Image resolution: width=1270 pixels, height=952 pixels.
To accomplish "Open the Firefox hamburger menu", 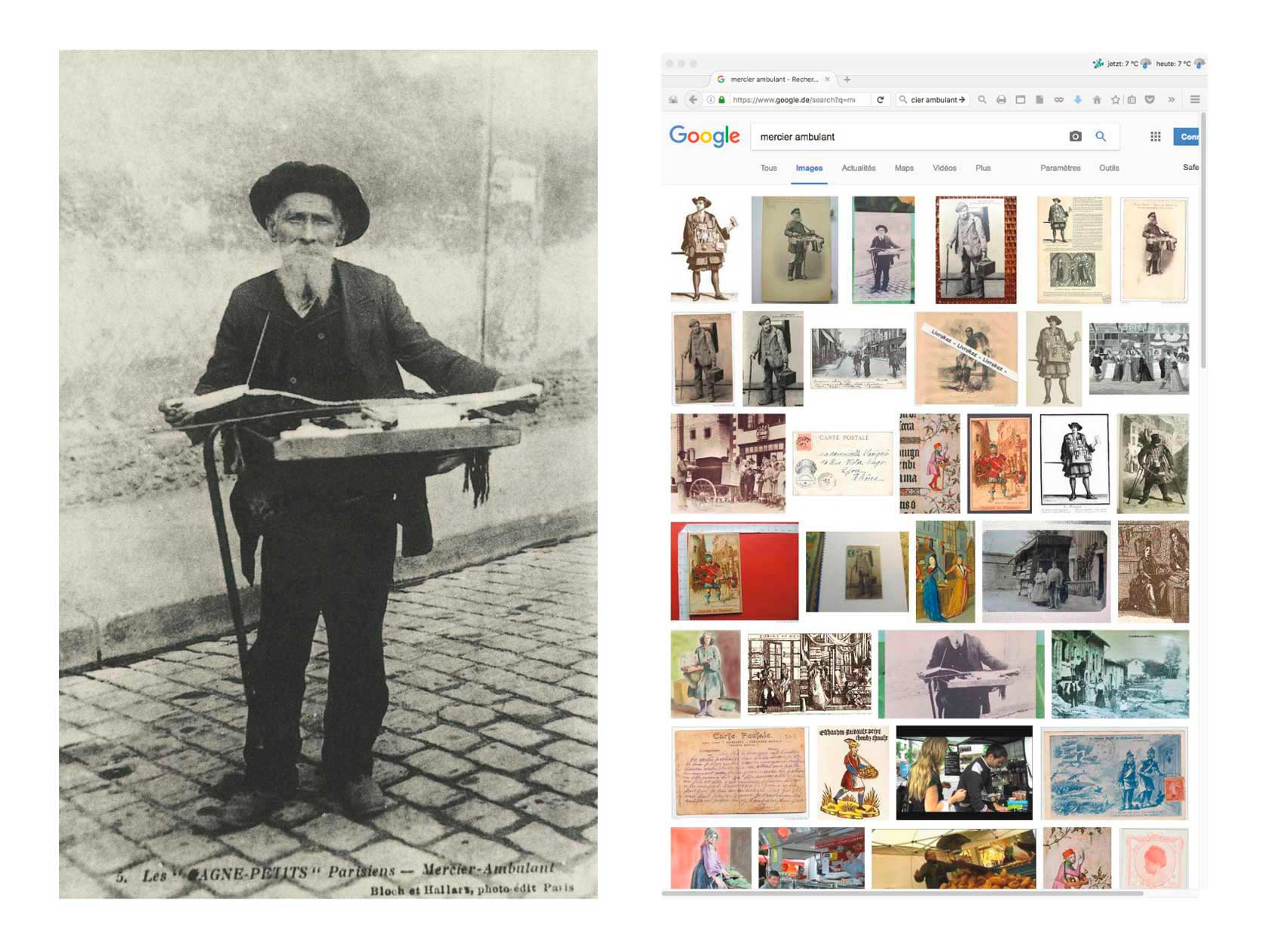I will pos(1195,100).
